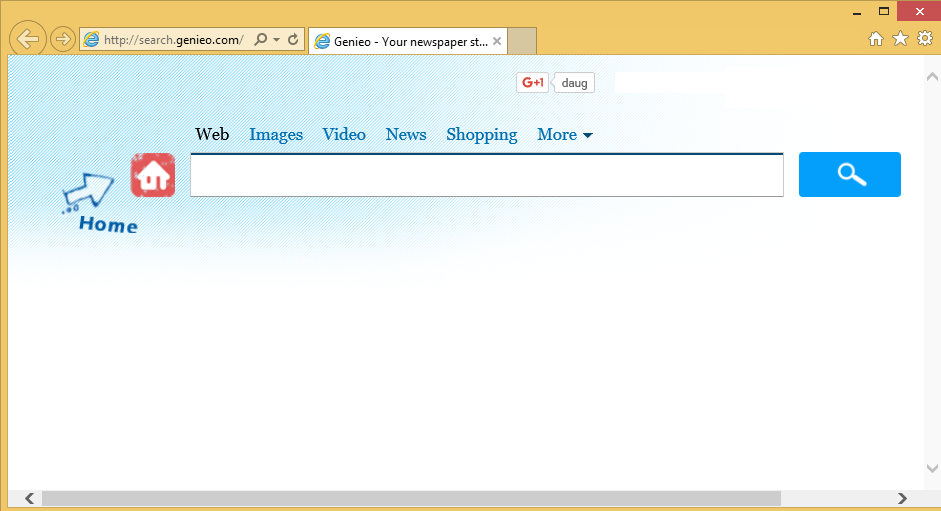The width and height of the screenshot is (941, 511).
Task: Click the horizontal scrollbar left arrow
Action: pos(29,498)
